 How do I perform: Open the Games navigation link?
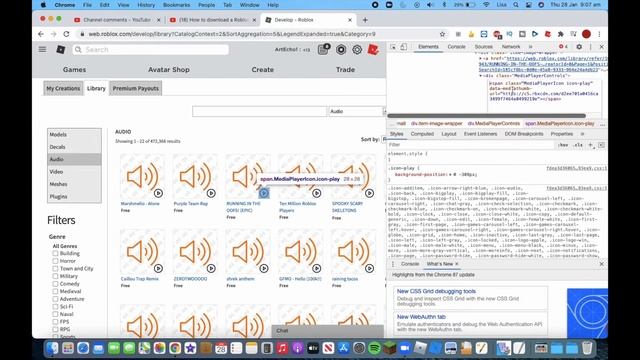point(74,70)
